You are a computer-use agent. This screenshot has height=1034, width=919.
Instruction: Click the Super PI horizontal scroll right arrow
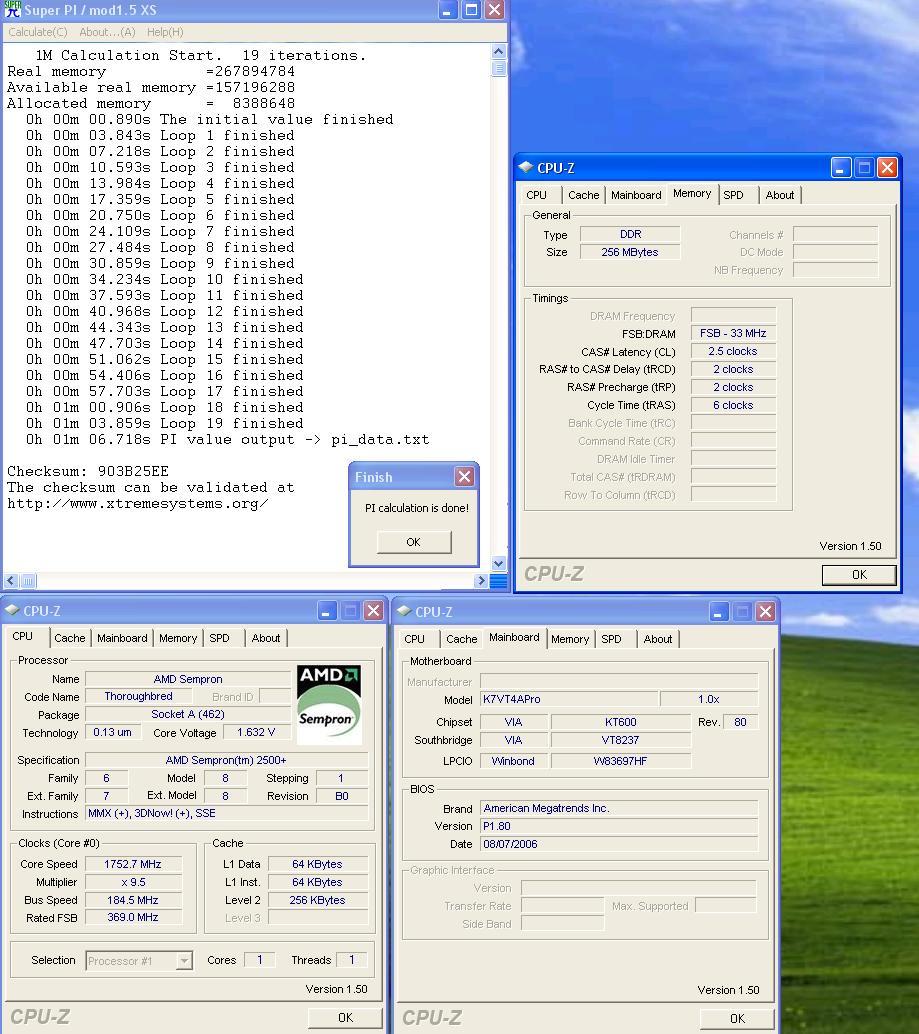click(481, 581)
